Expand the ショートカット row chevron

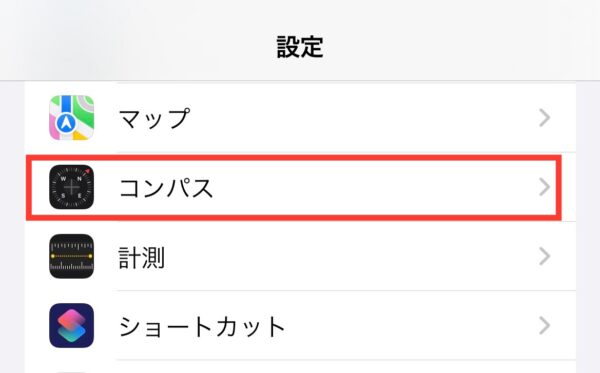point(545,326)
